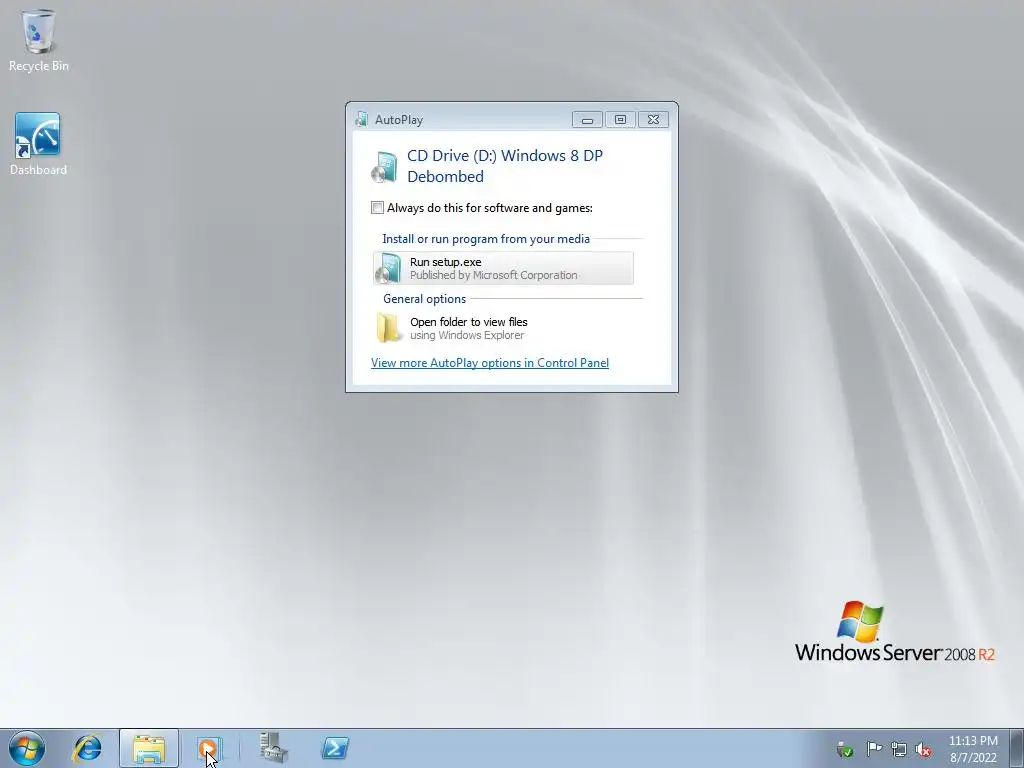Image resolution: width=1024 pixels, height=768 pixels.
Task: Click the 'Install or run program from your media' label
Action: pyautogui.click(x=486, y=239)
